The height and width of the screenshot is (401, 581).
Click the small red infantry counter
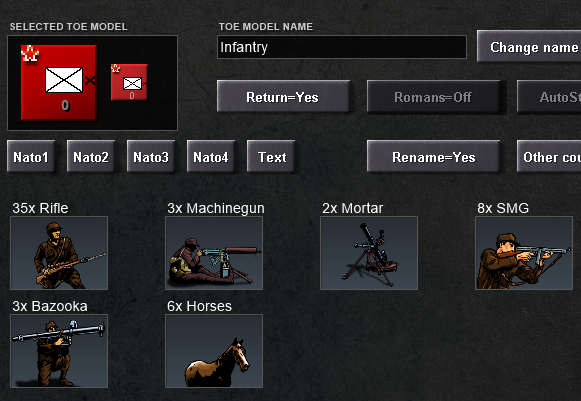point(129,82)
